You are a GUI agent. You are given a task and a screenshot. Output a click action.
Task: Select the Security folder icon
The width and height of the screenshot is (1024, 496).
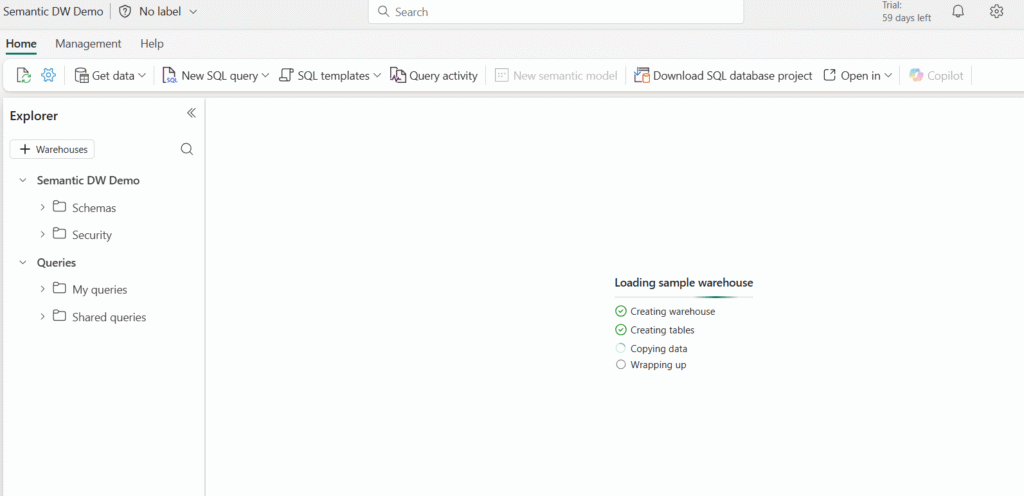point(59,234)
